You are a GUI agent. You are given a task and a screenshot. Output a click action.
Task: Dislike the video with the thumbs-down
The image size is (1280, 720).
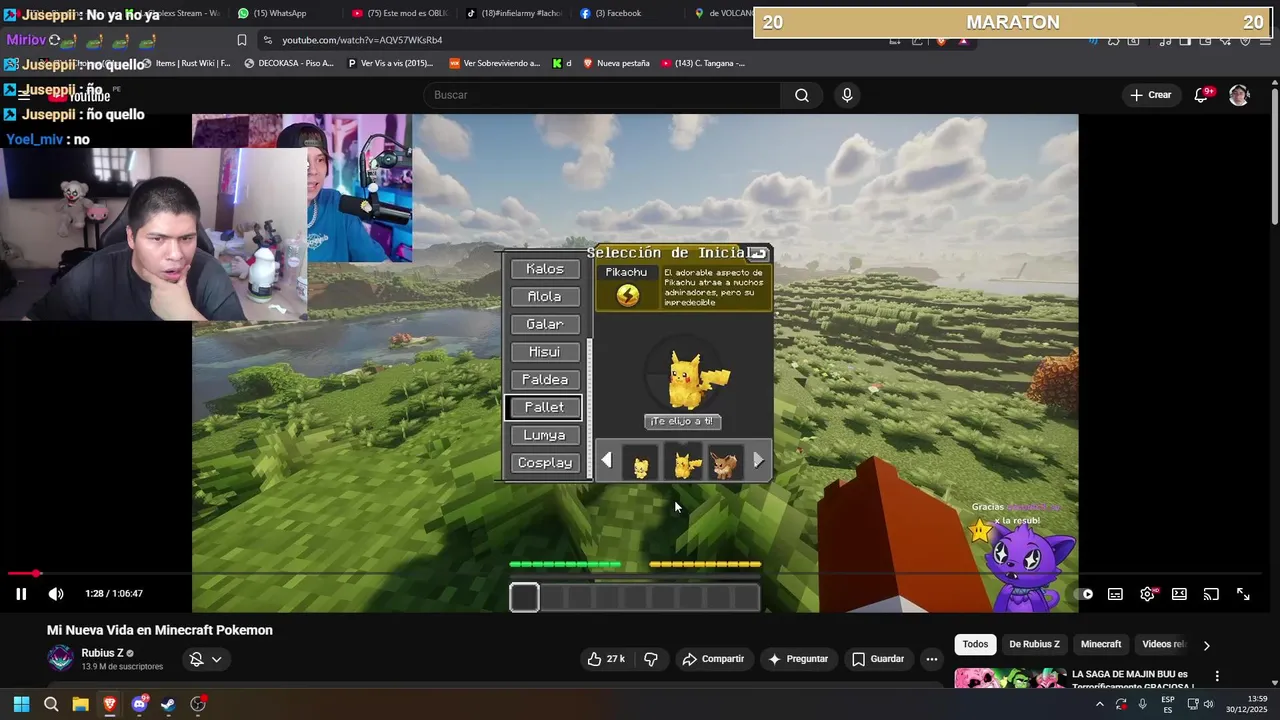point(651,659)
